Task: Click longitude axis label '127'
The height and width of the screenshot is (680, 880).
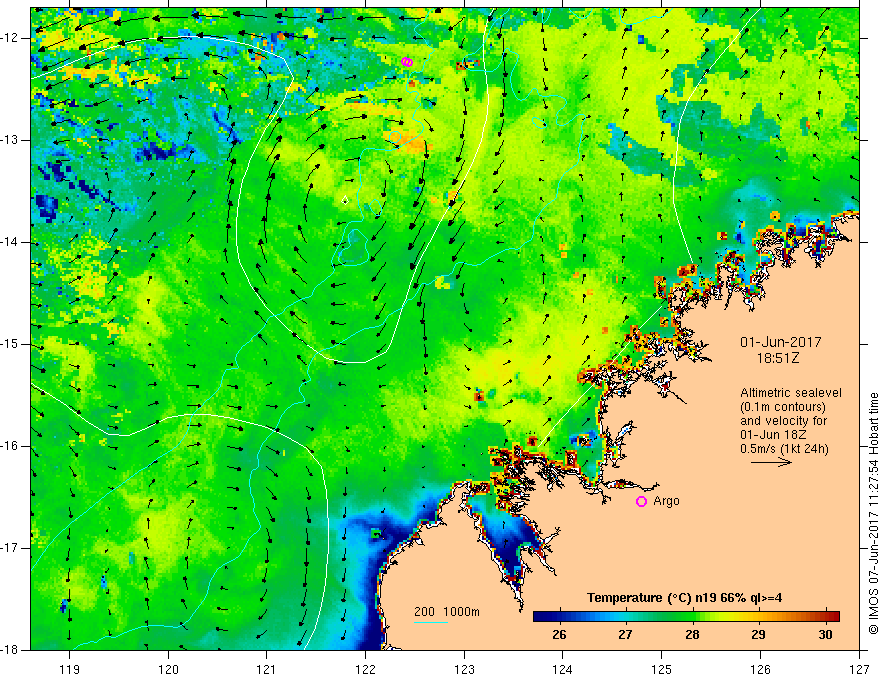Action: [x=859, y=669]
